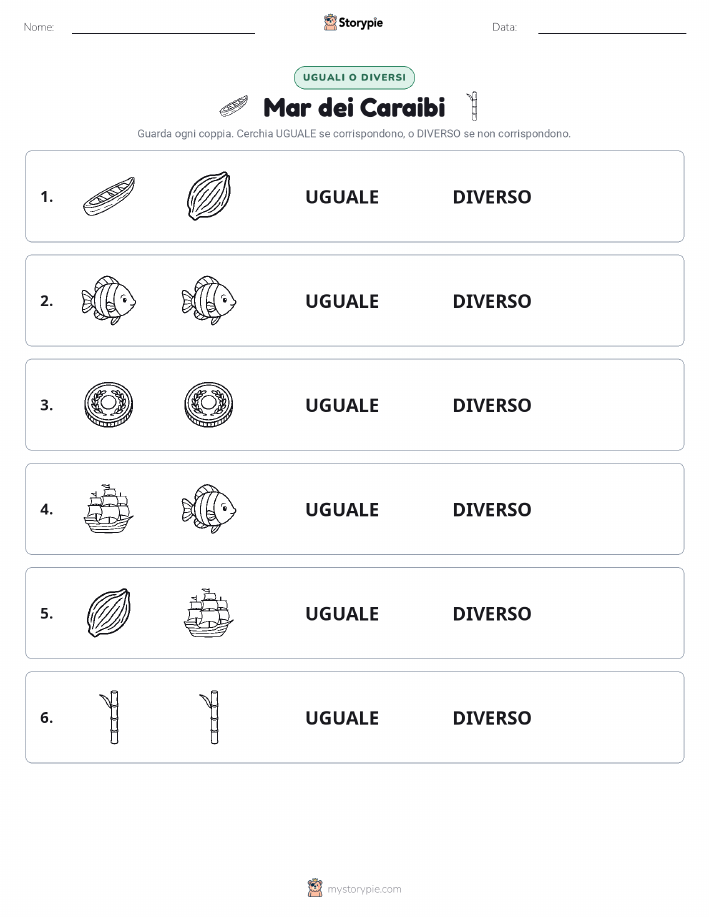
Task: Click the fish picture in row 4
Action: click(x=209, y=509)
